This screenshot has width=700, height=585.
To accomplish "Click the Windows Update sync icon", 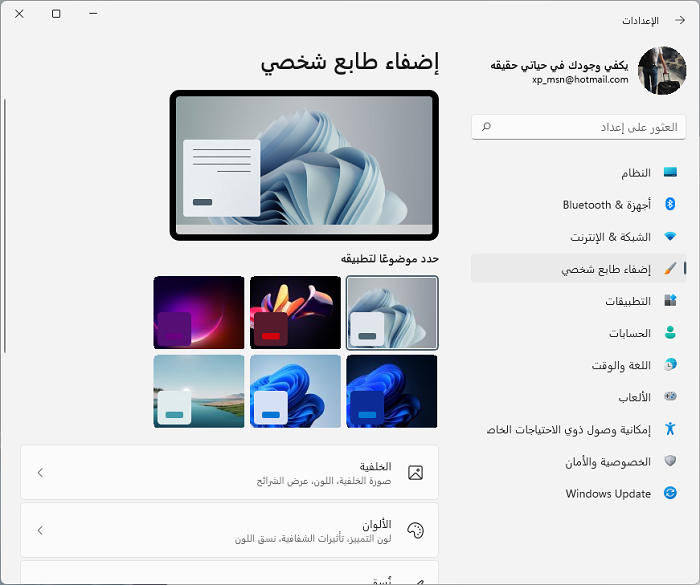I will [x=670, y=493].
